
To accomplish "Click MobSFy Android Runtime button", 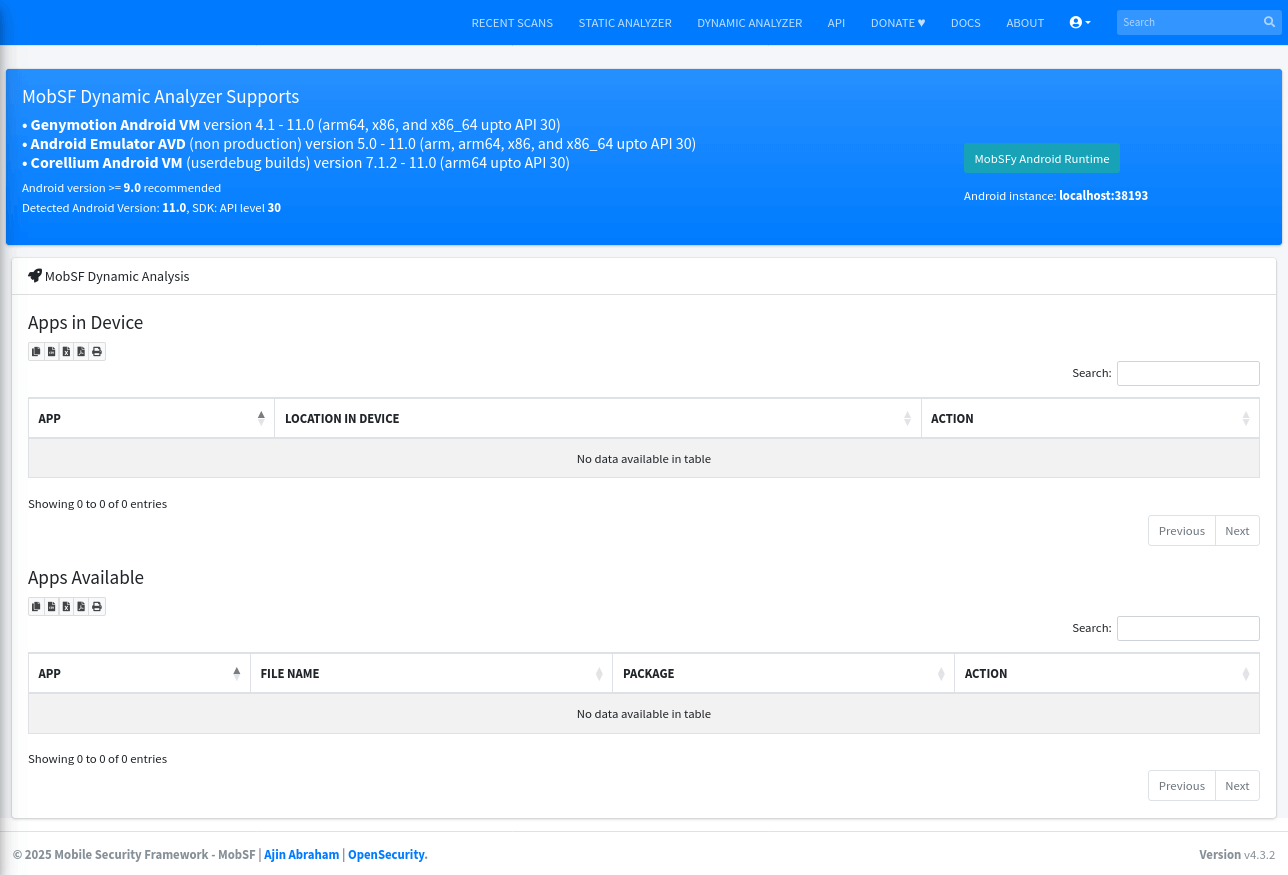I will pyautogui.click(x=1042, y=159).
